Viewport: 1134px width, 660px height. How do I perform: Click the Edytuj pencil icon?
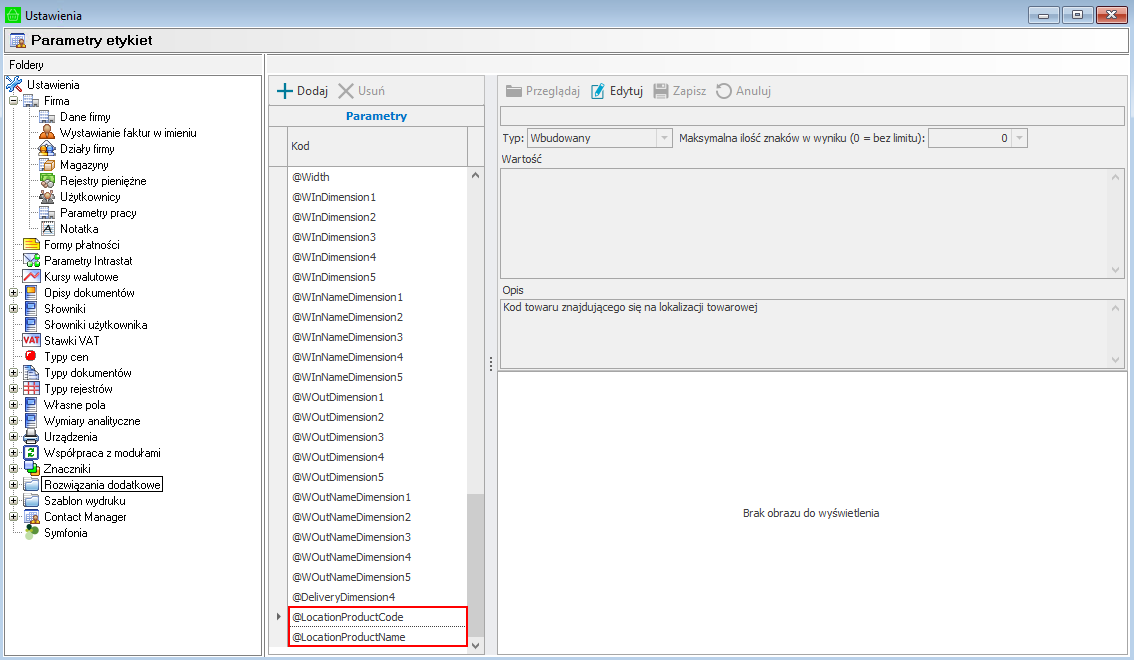coord(598,91)
